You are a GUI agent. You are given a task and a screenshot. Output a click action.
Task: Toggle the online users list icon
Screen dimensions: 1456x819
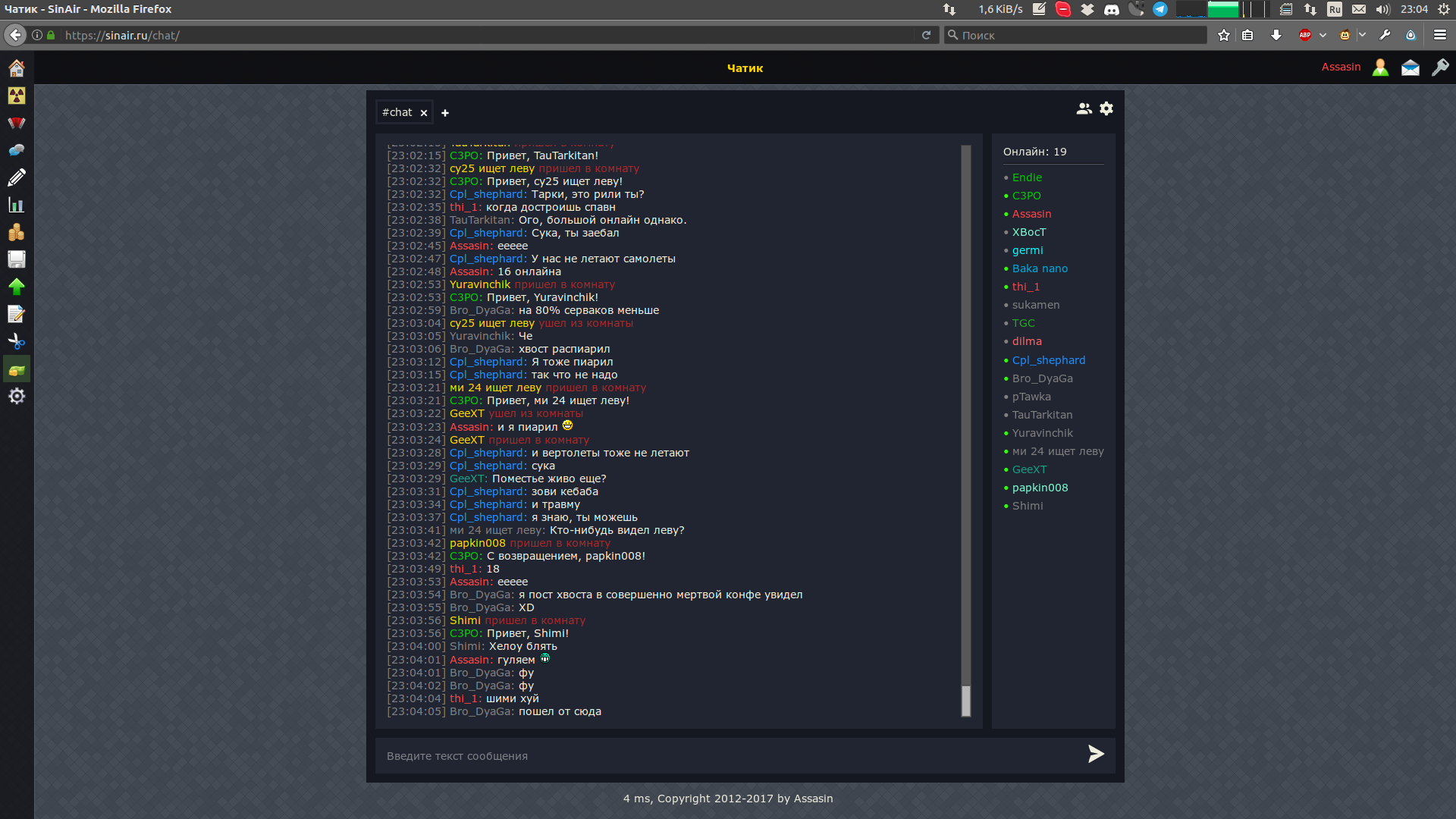(x=1084, y=108)
